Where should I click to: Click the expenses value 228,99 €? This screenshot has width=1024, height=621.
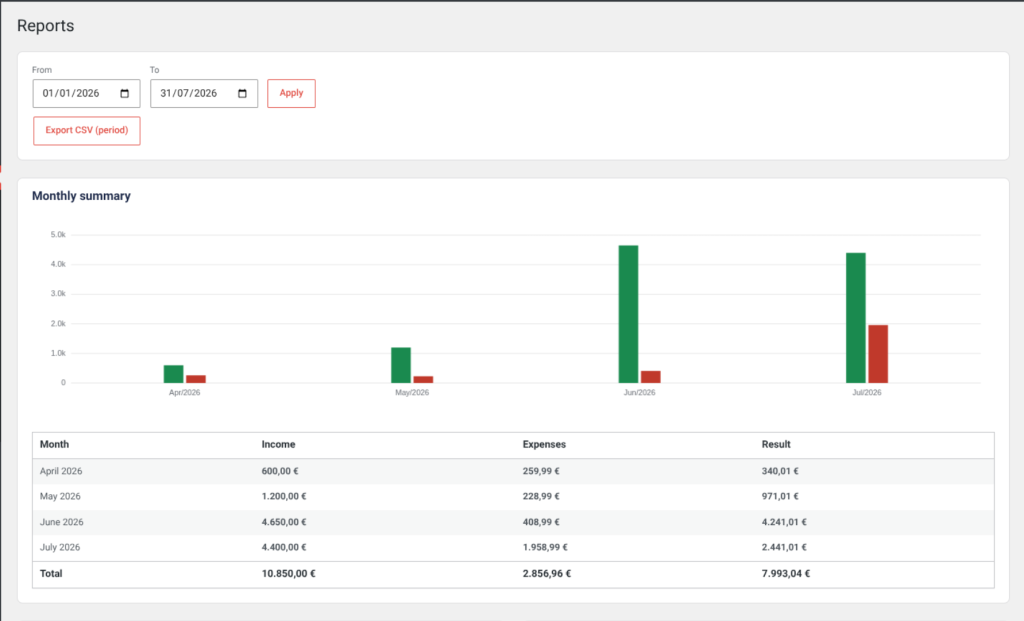click(541, 496)
